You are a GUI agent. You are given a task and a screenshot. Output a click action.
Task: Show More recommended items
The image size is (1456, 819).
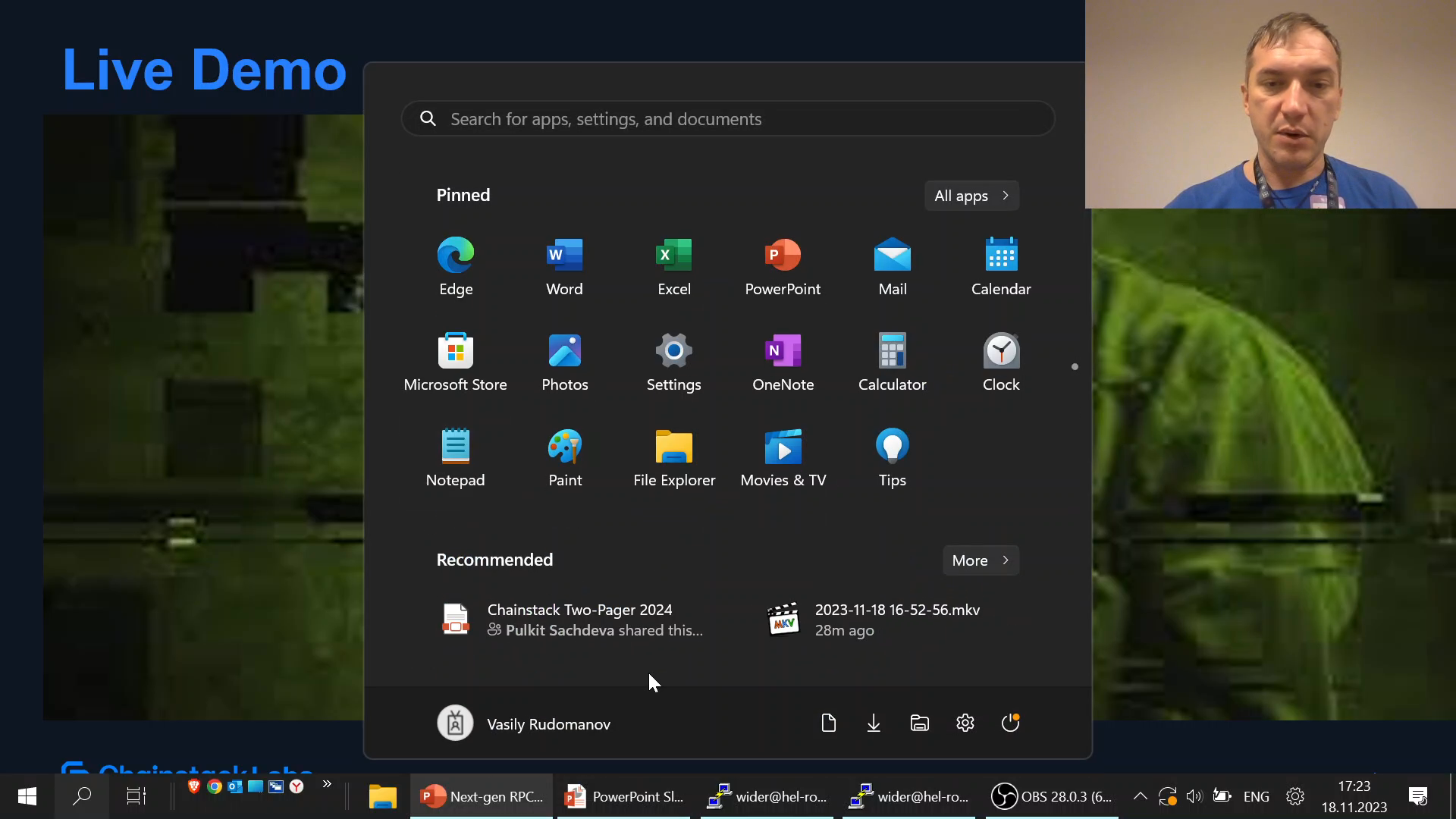pos(981,560)
